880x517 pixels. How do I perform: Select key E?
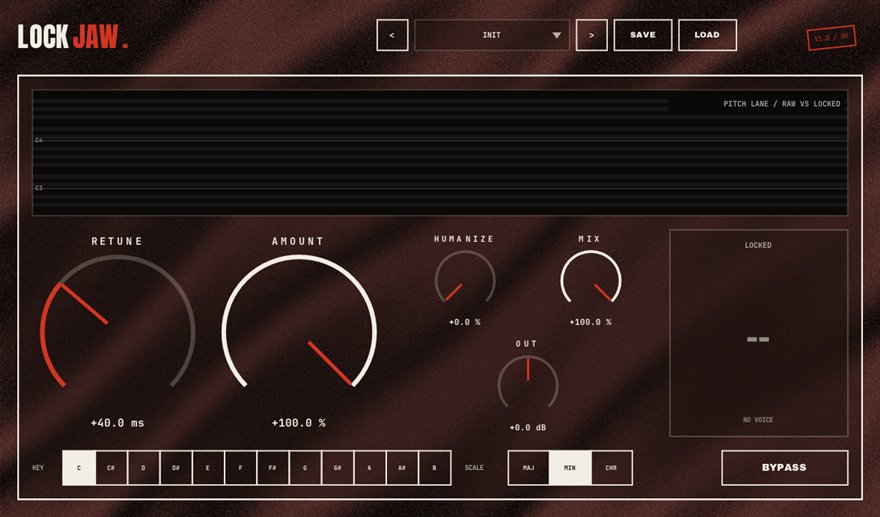(208, 468)
